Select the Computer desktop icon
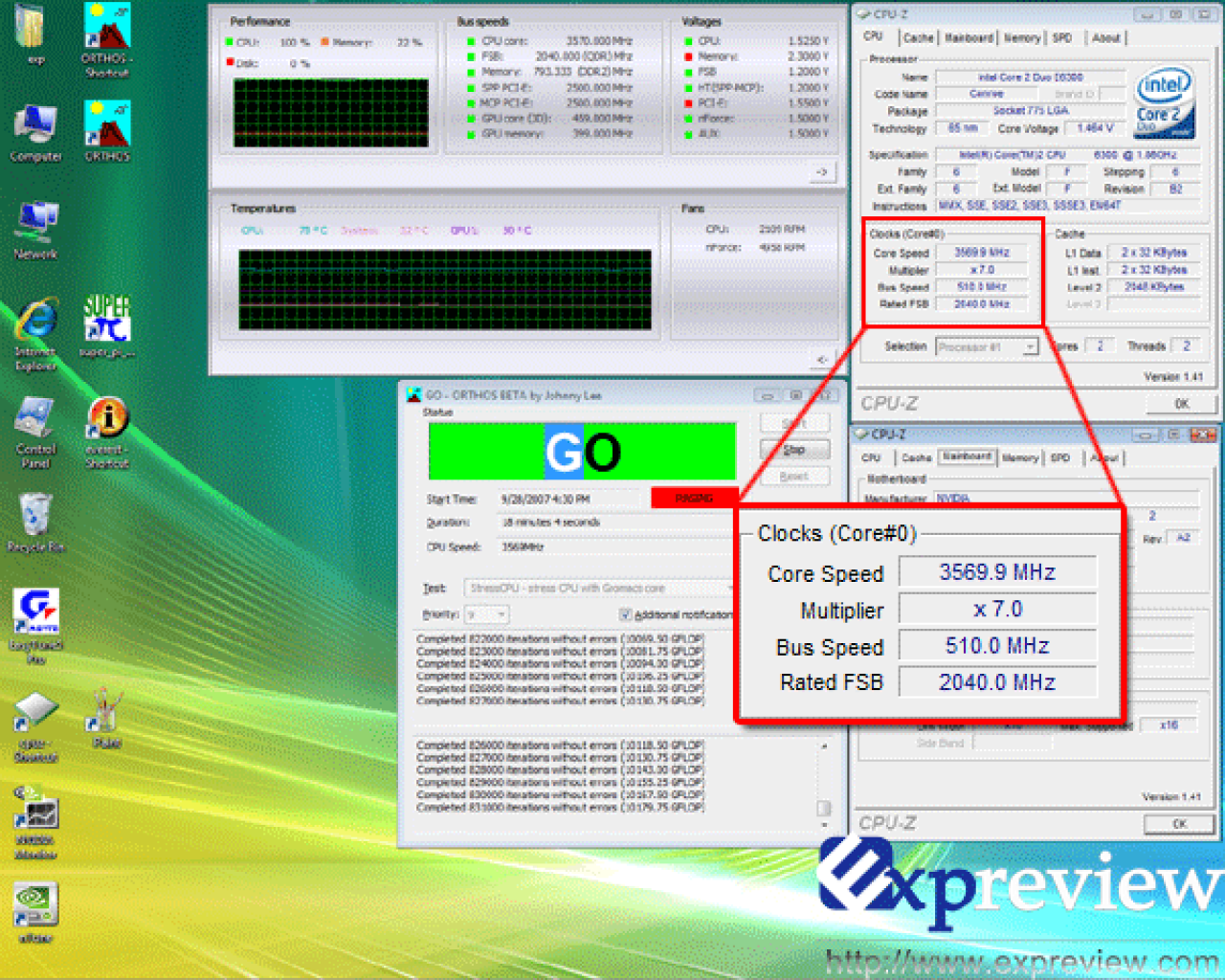Screen dimensions: 1225x980 (35, 132)
